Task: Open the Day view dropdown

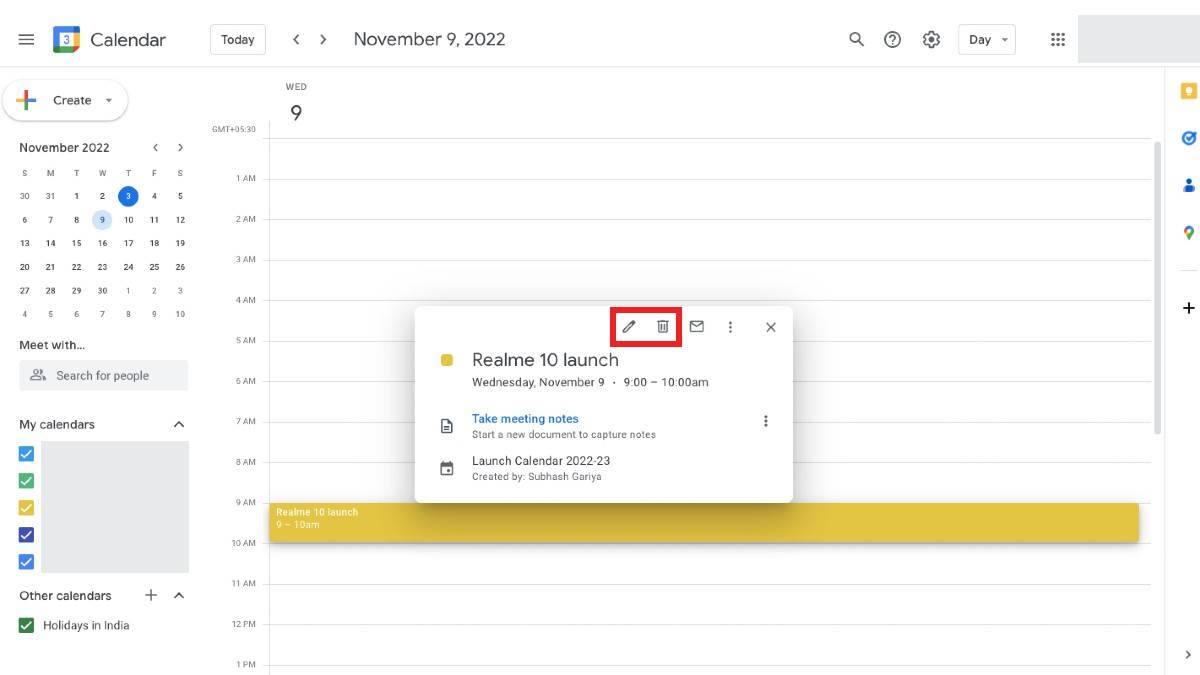Action: [x=986, y=40]
